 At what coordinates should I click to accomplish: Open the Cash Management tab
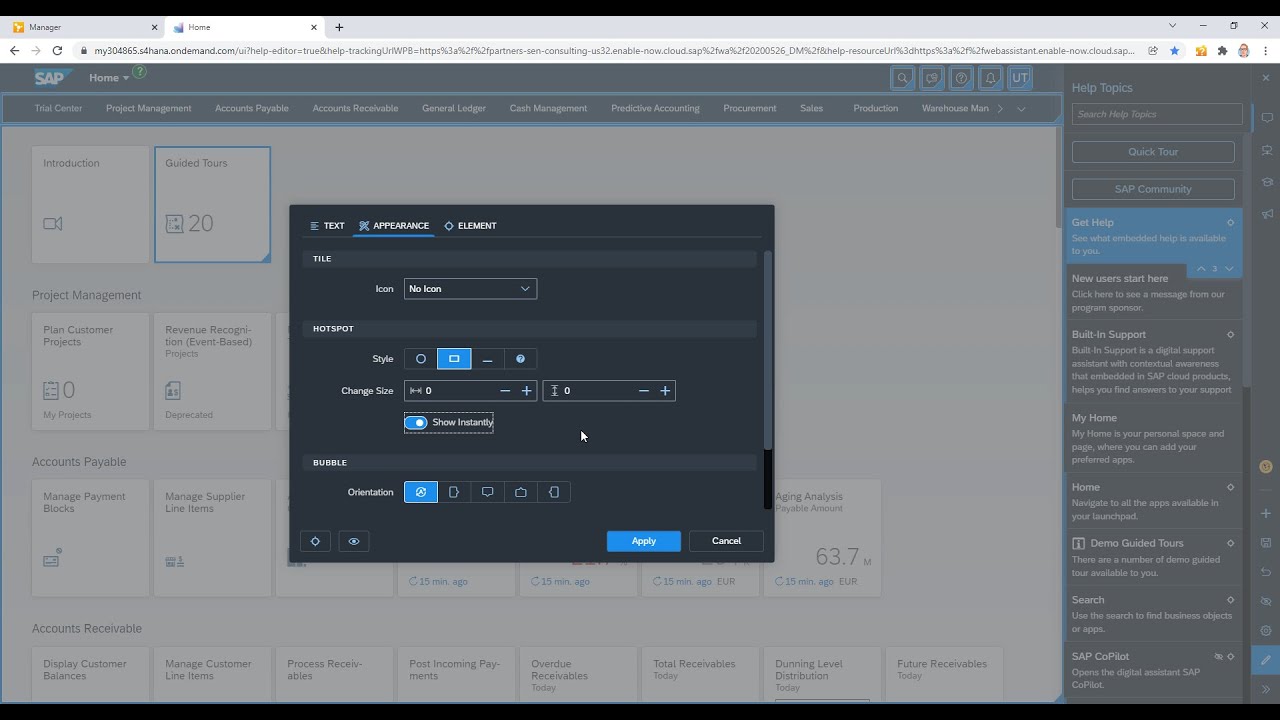(x=548, y=108)
